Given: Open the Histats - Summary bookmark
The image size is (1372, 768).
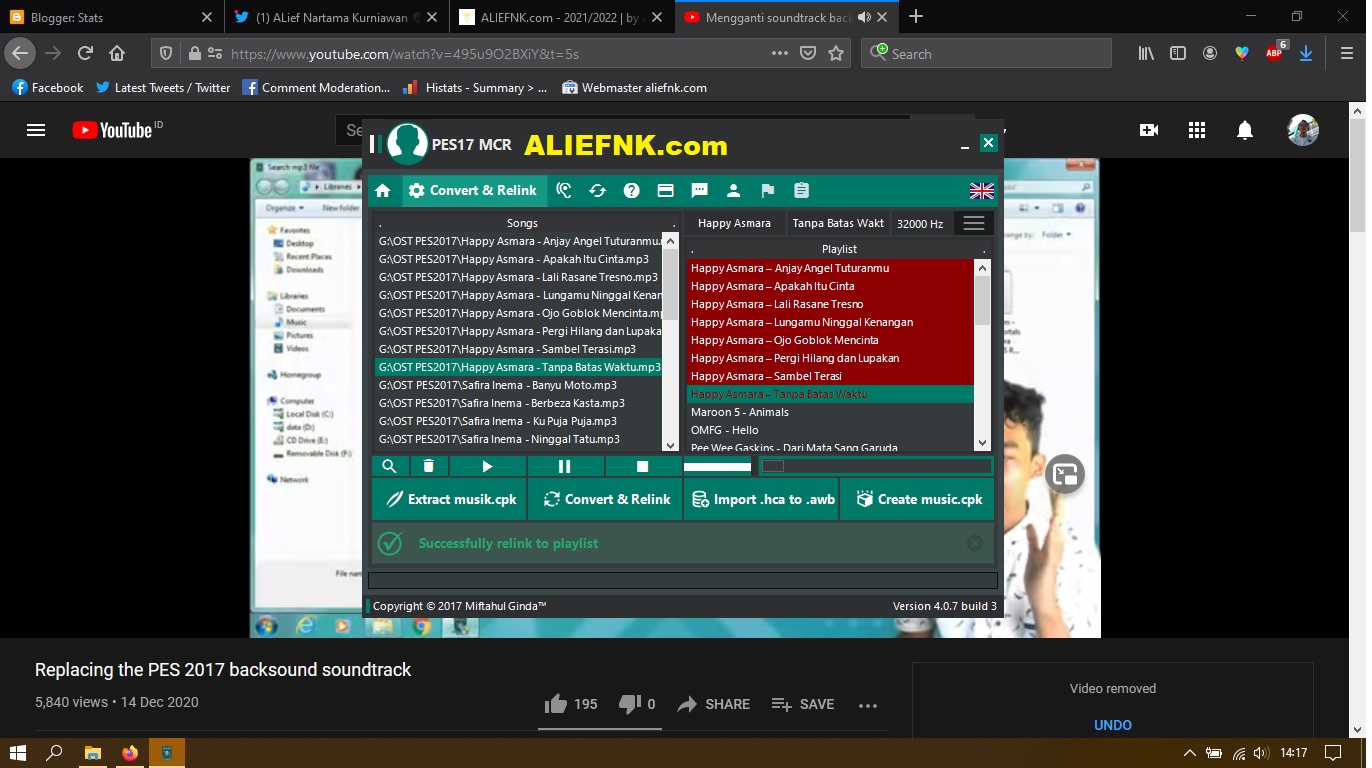Looking at the screenshot, I should click(475, 88).
